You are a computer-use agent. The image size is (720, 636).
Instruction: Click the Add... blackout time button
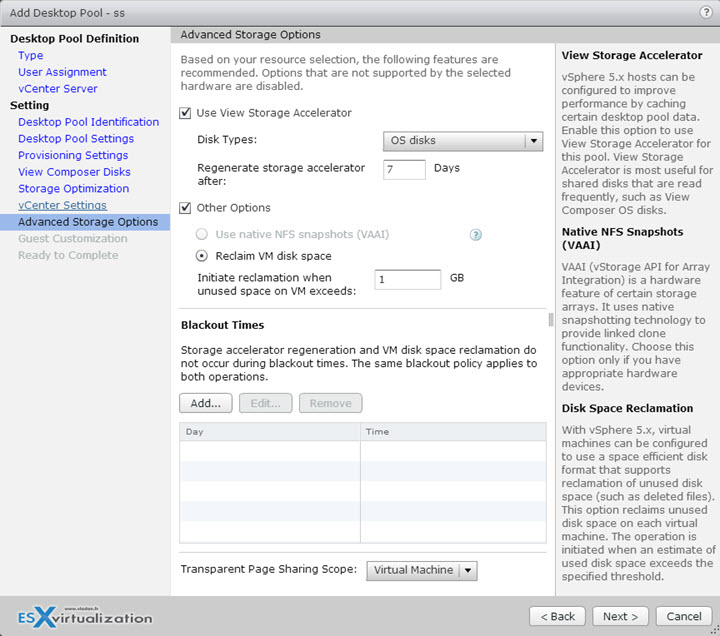click(206, 403)
